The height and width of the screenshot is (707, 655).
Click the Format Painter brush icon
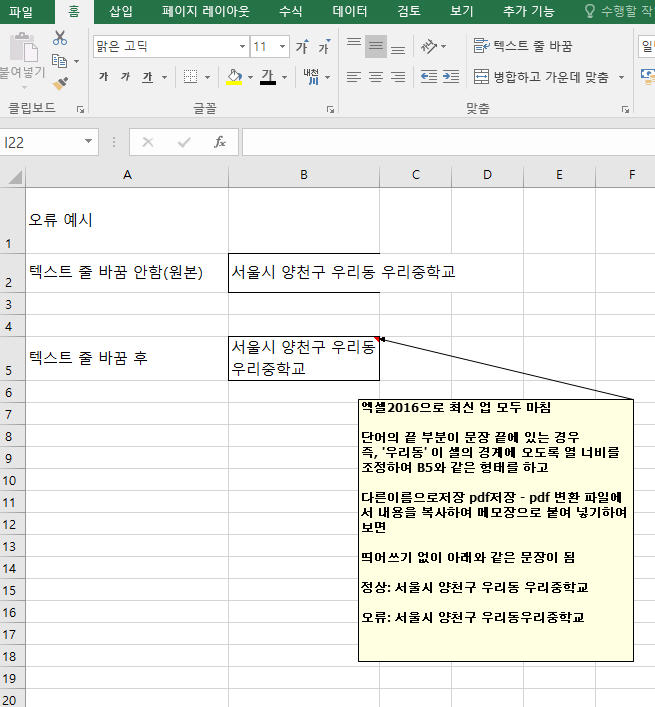(x=60, y=83)
